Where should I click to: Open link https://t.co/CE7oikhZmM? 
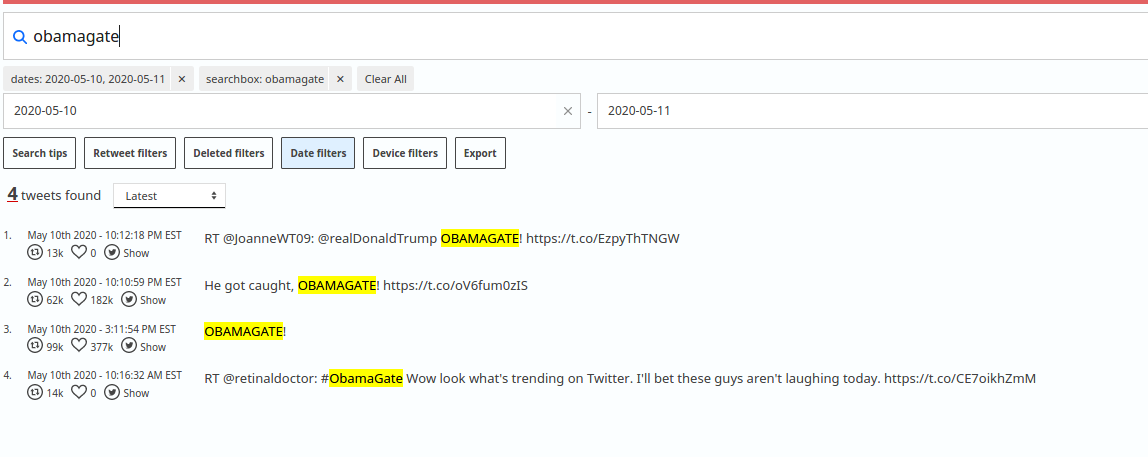pos(960,379)
